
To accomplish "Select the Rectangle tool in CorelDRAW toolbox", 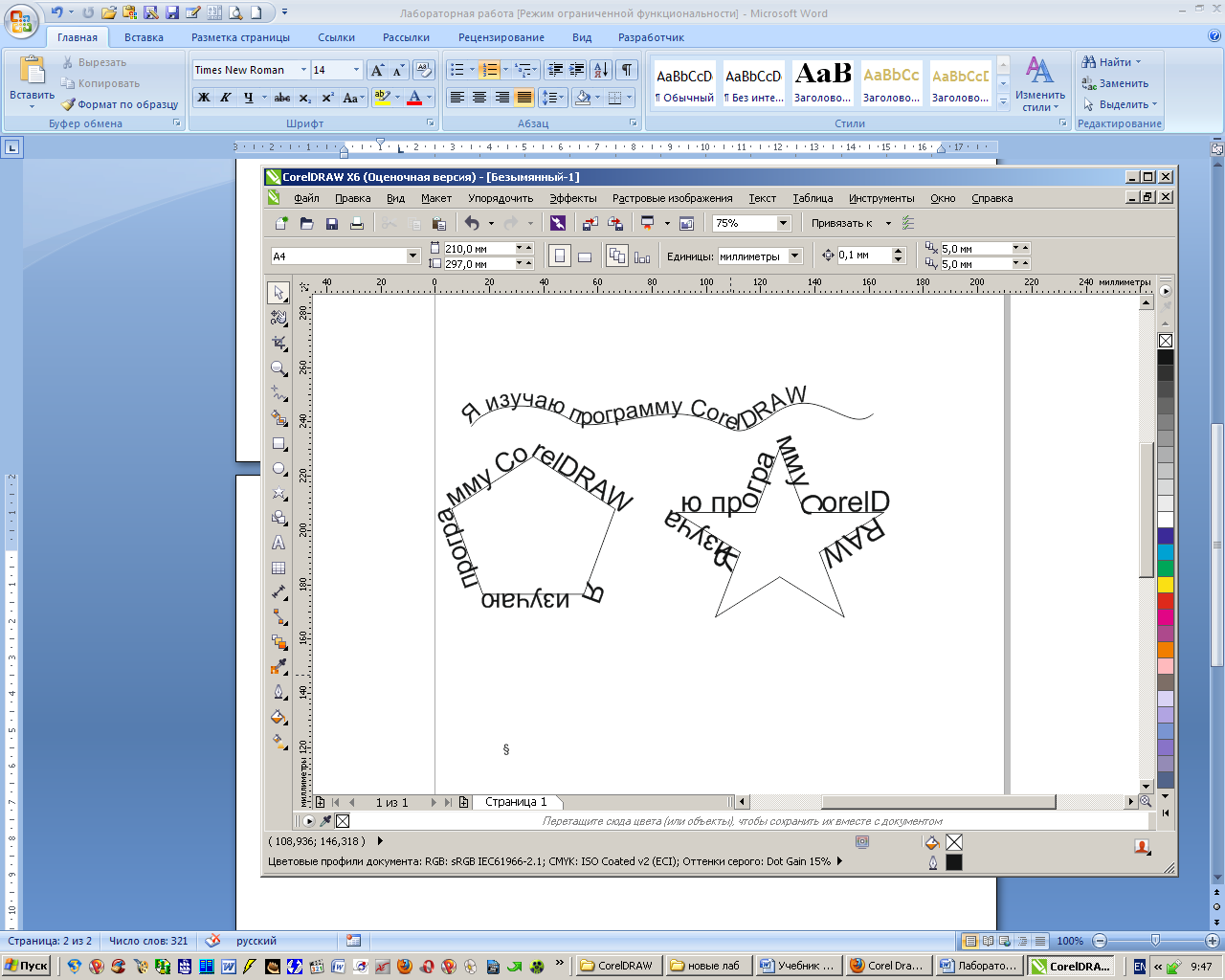I will [278, 444].
